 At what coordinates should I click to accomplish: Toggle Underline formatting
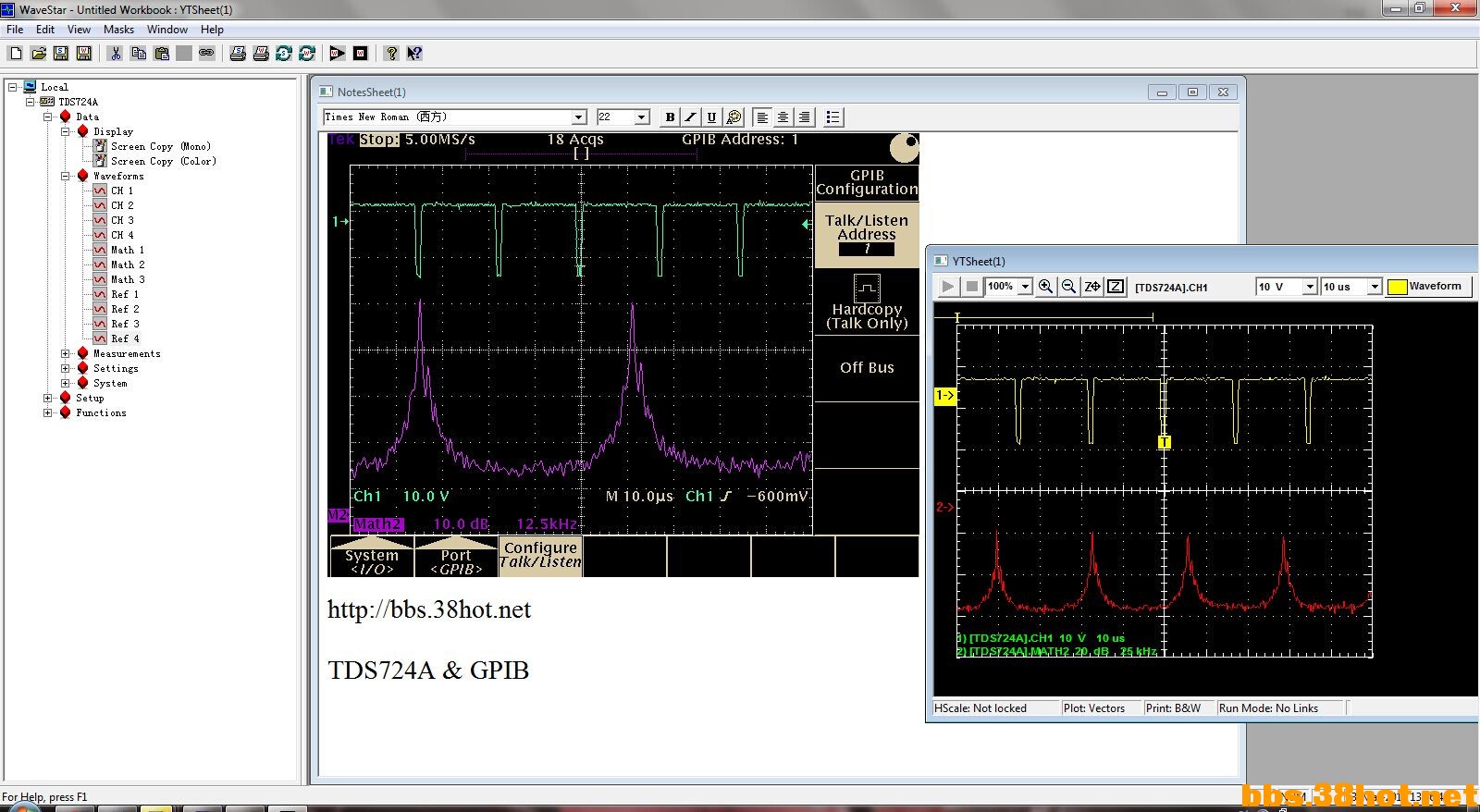click(711, 117)
